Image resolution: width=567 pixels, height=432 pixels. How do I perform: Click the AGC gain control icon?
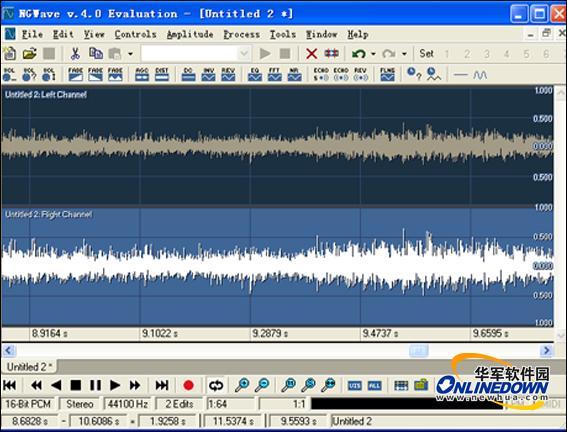142,74
